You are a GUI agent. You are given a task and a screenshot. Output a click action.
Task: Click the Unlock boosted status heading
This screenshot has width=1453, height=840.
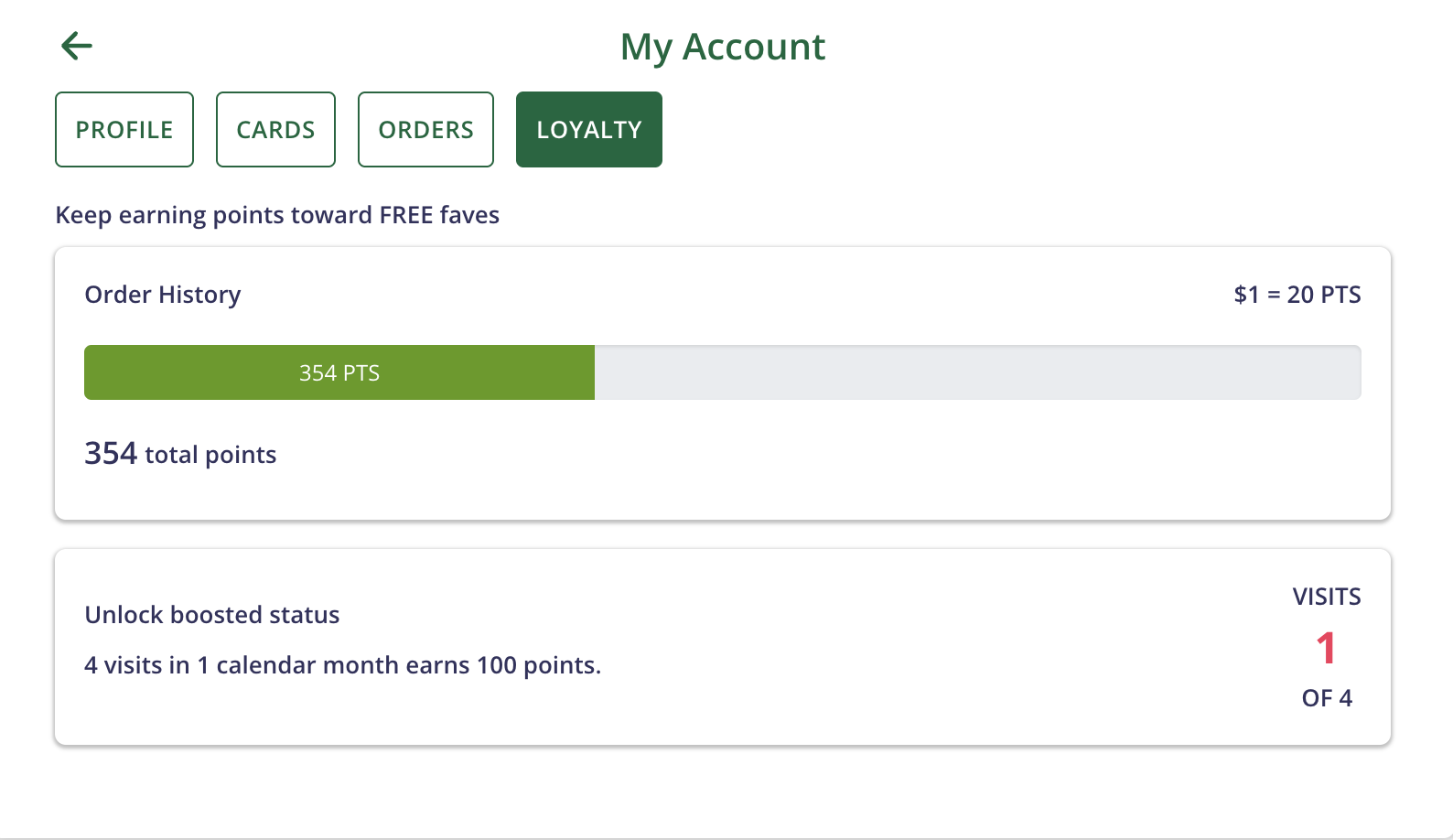(x=212, y=615)
